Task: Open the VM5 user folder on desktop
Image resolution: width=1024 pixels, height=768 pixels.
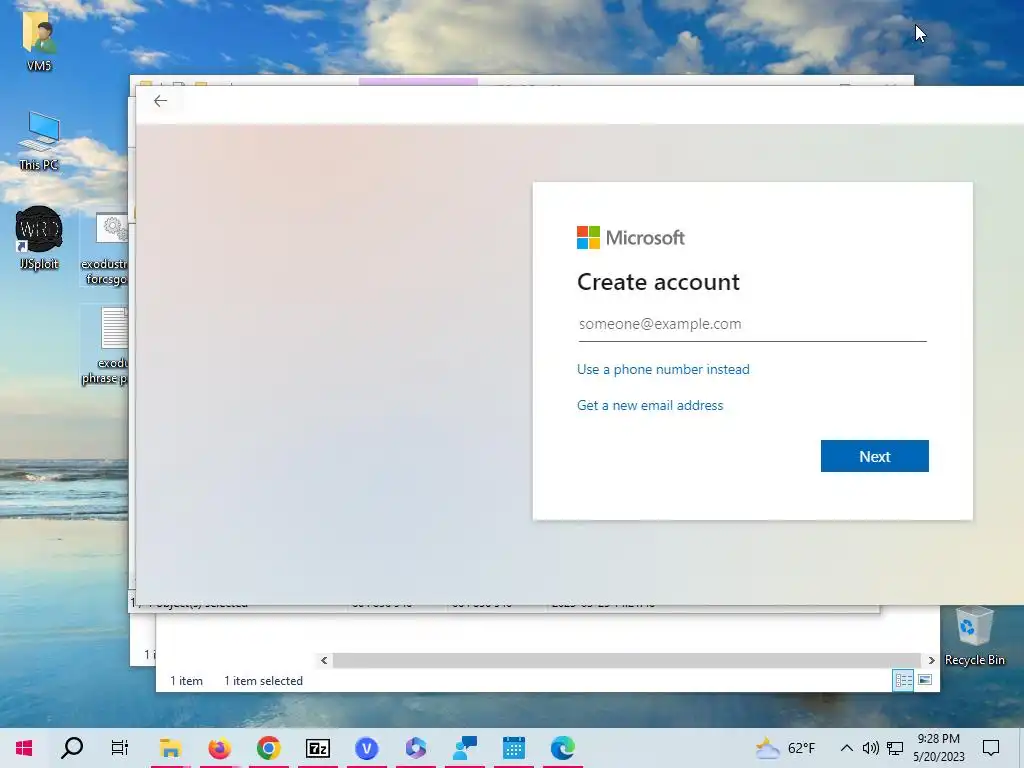Action: (x=39, y=40)
